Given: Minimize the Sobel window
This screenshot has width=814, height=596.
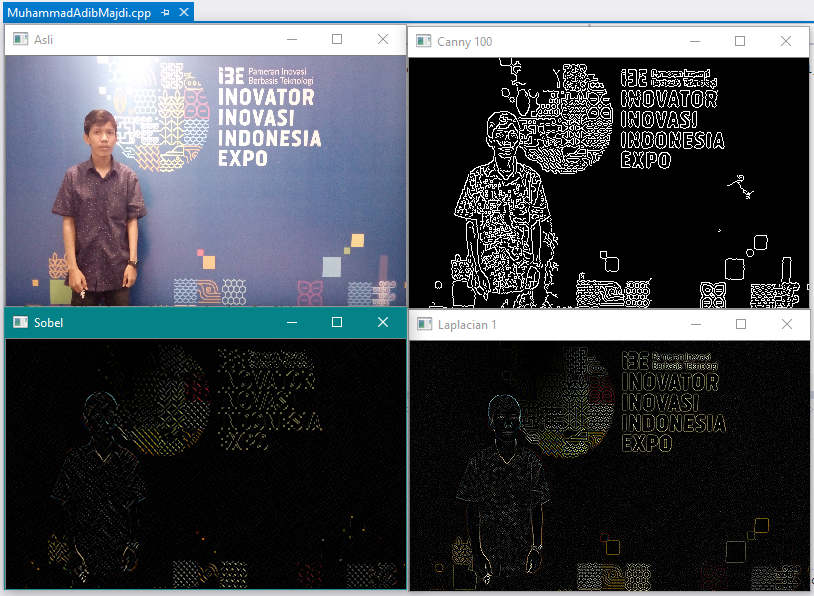Looking at the screenshot, I should 291,322.
